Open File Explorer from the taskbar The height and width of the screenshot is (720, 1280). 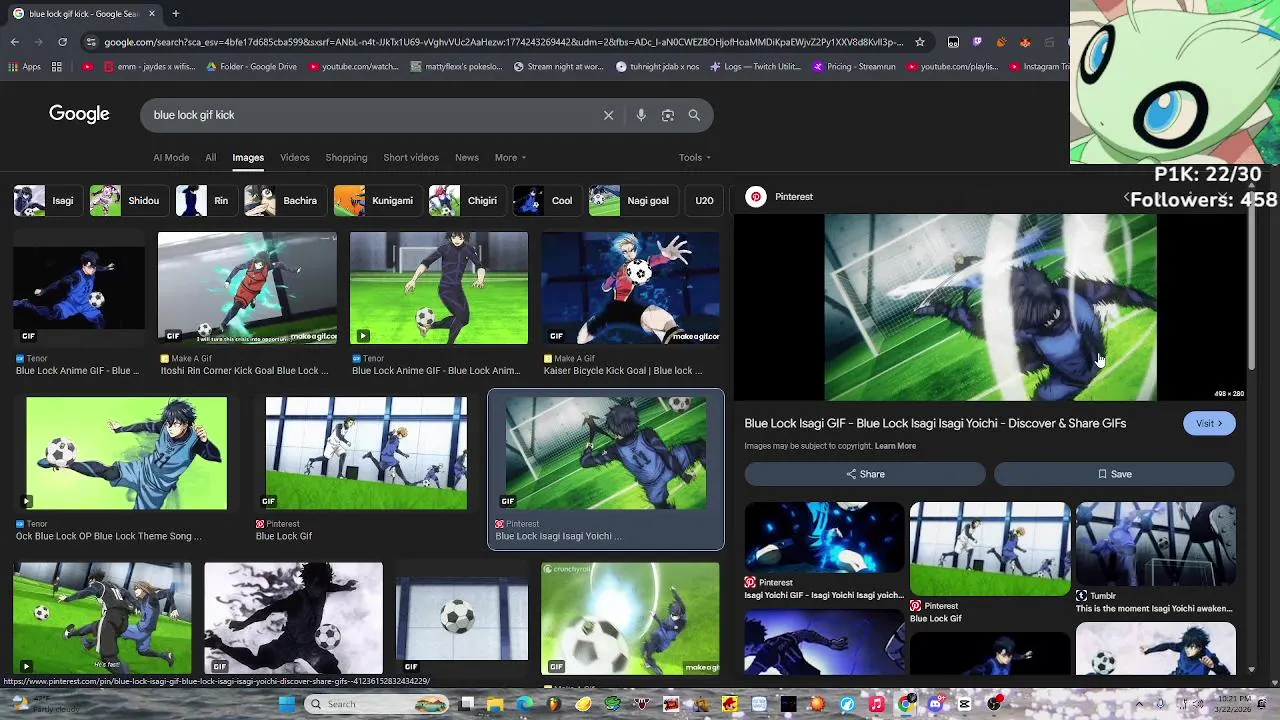(x=495, y=704)
